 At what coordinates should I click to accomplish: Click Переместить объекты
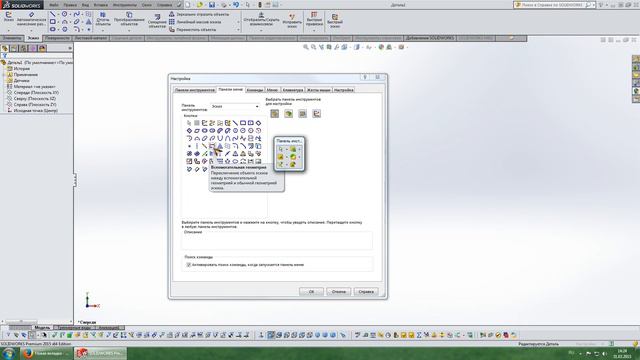click(192, 29)
